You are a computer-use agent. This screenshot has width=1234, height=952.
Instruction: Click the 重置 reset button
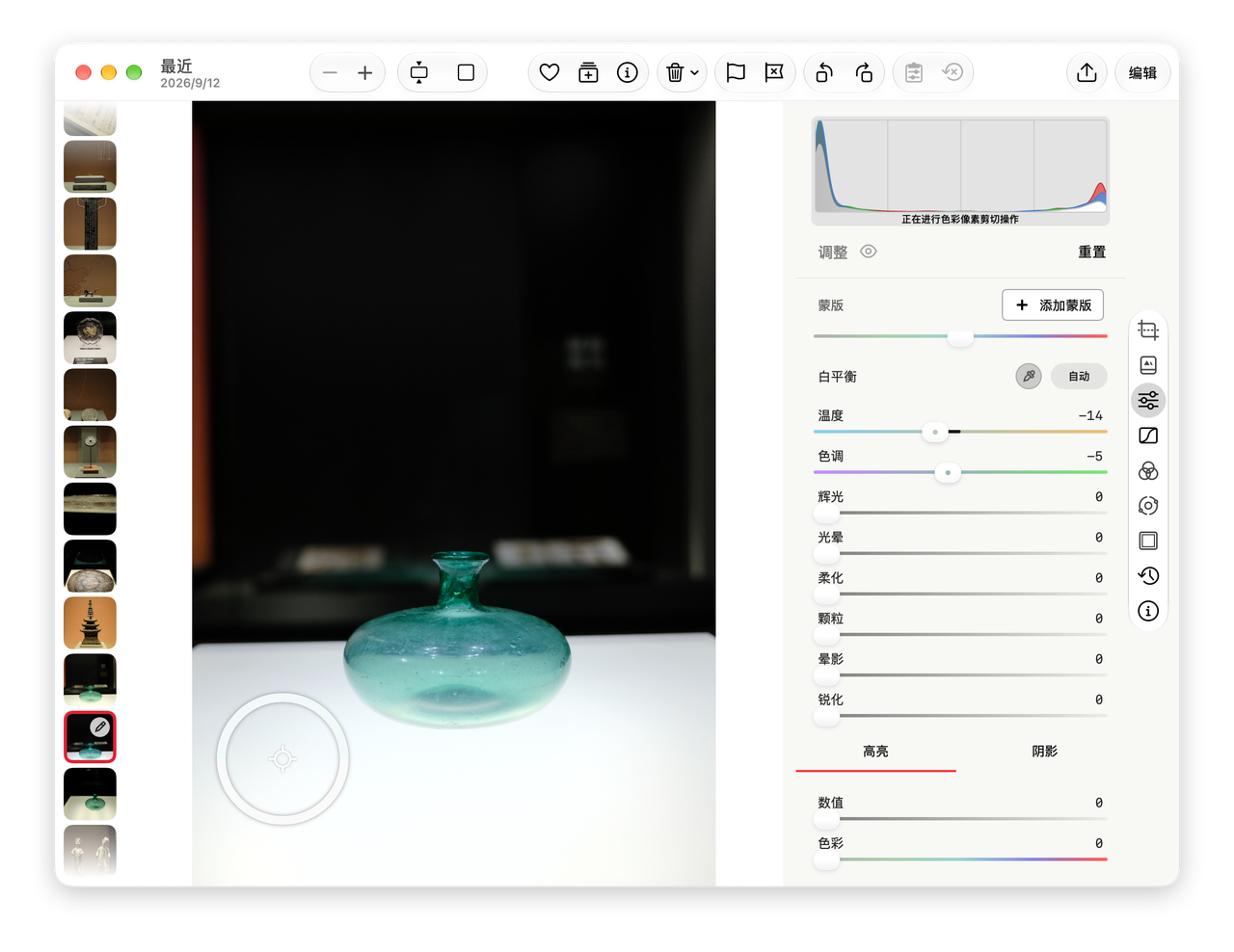1092,251
